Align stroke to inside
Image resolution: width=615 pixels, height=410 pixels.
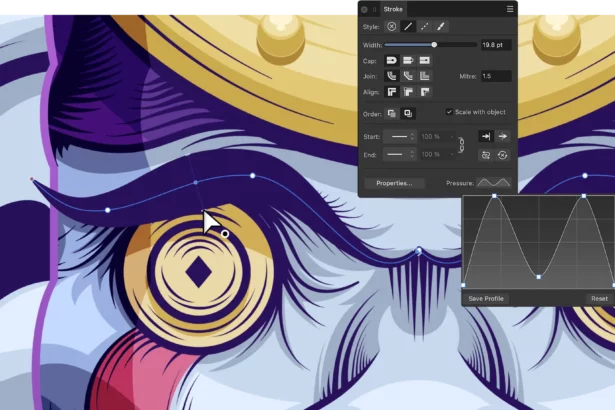(408, 92)
